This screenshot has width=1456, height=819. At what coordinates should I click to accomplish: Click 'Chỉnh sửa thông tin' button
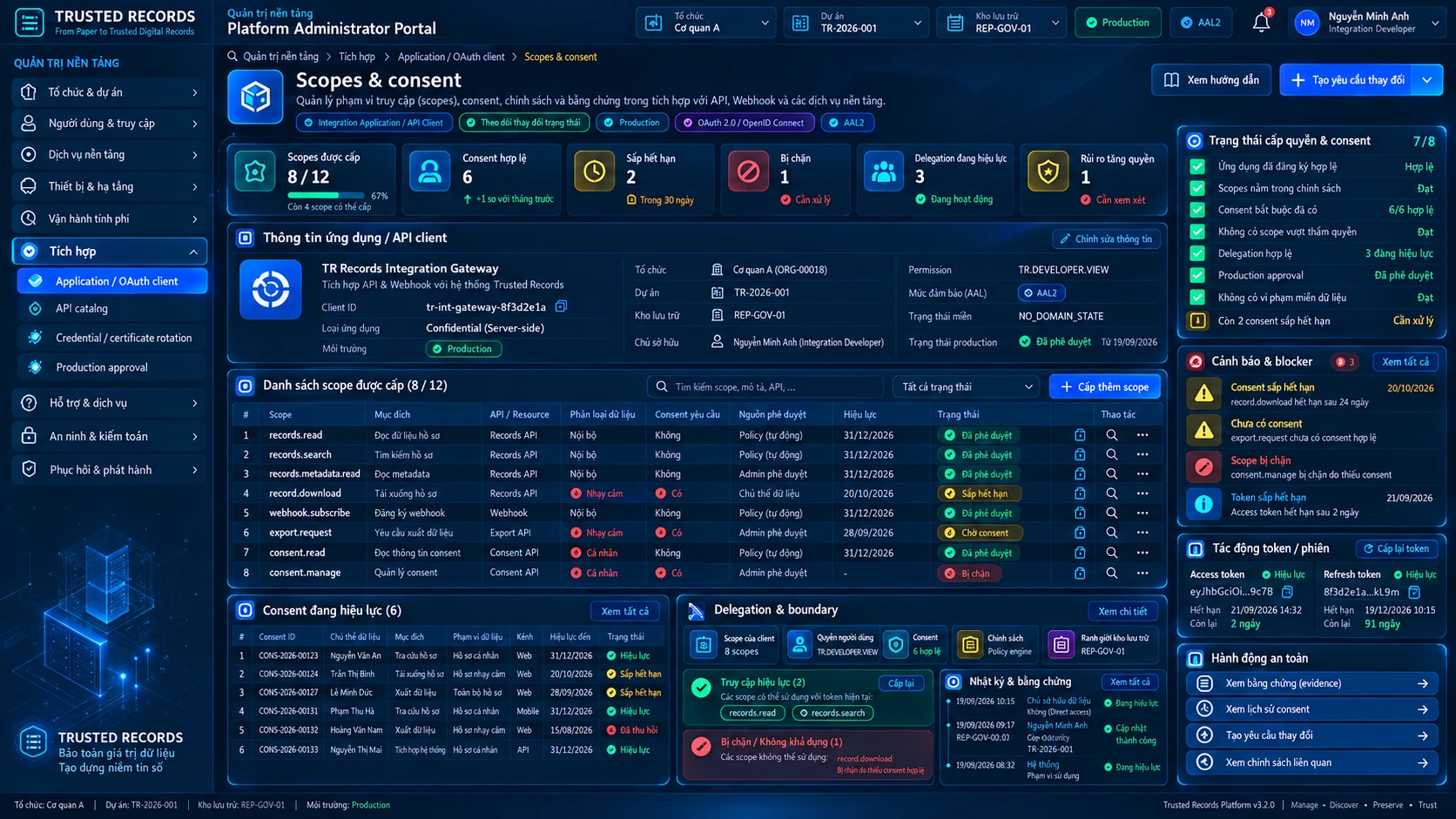[x=1106, y=238]
